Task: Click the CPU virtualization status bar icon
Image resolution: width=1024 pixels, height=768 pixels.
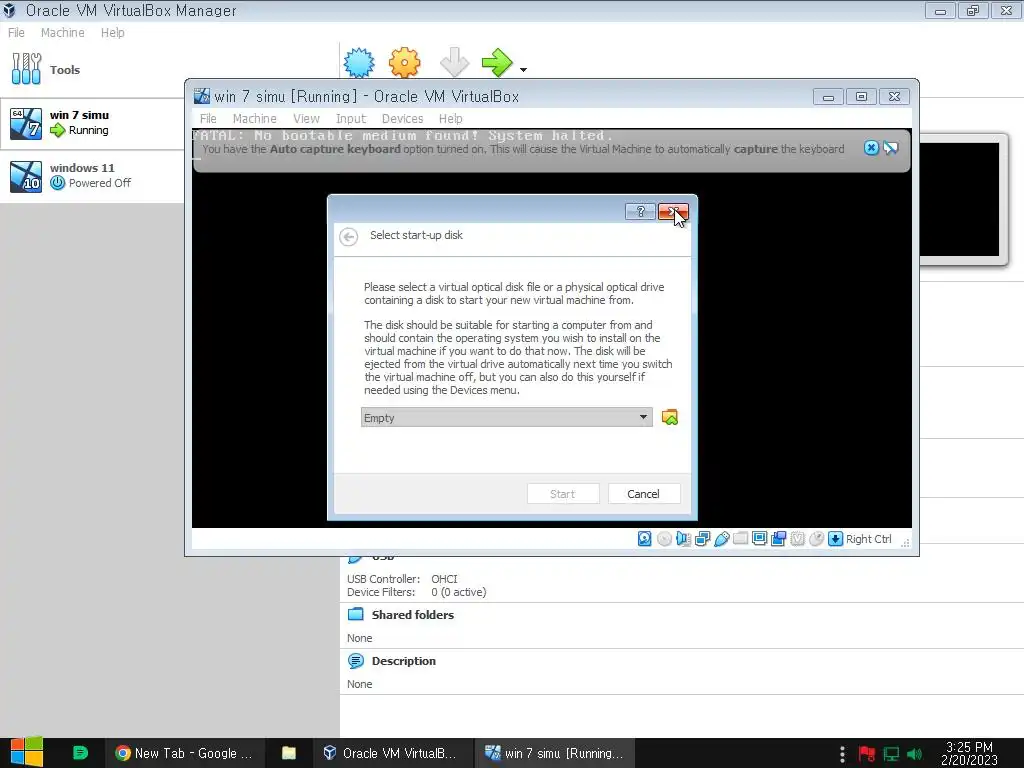Action: [x=797, y=539]
